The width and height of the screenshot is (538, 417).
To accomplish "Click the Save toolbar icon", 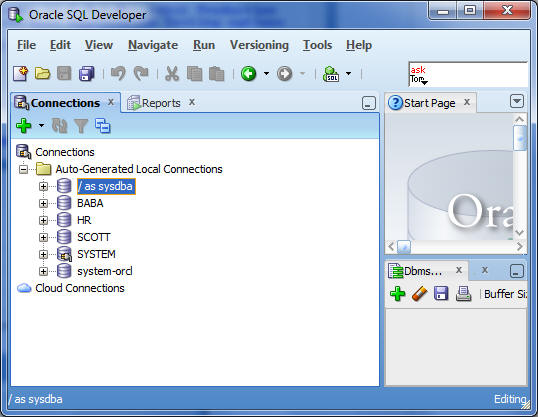I will pyautogui.click(x=64, y=73).
